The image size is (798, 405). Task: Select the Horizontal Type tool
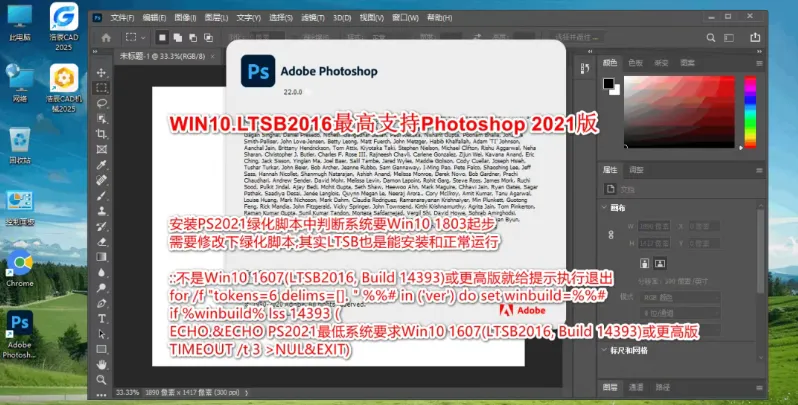tap(101, 319)
